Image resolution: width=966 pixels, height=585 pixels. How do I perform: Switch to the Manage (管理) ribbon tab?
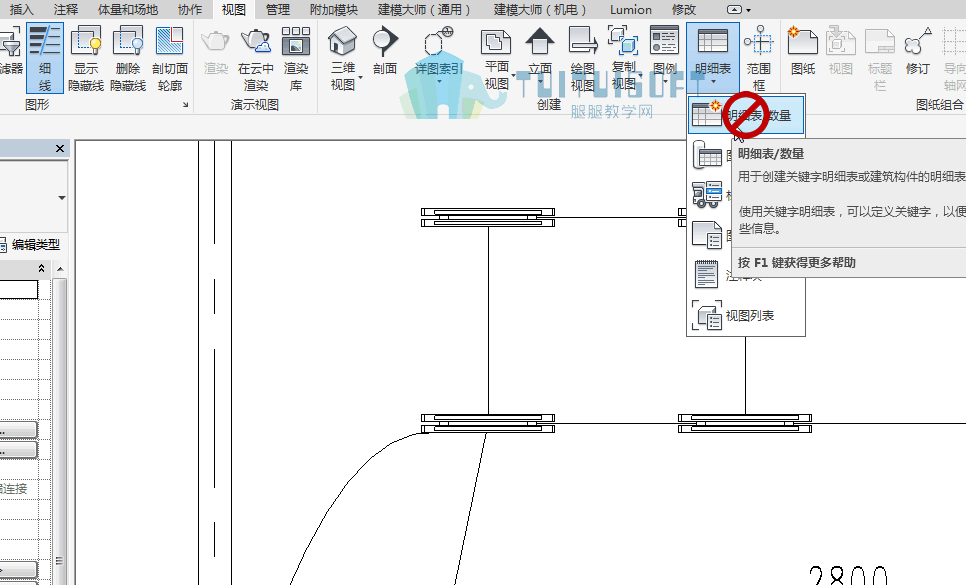point(277,9)
